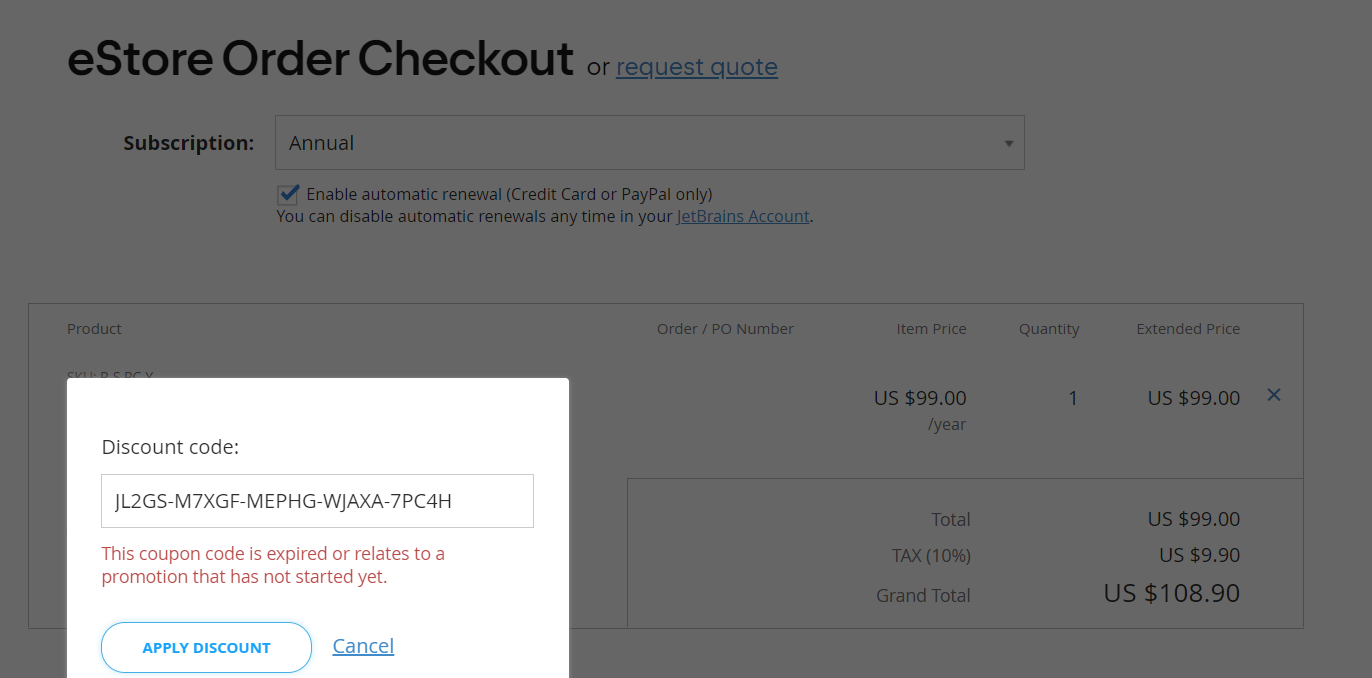The width and height of the screenshot is (1372, 678).
Task: Cancel the discount code dialog
Action: click(363, 646)
